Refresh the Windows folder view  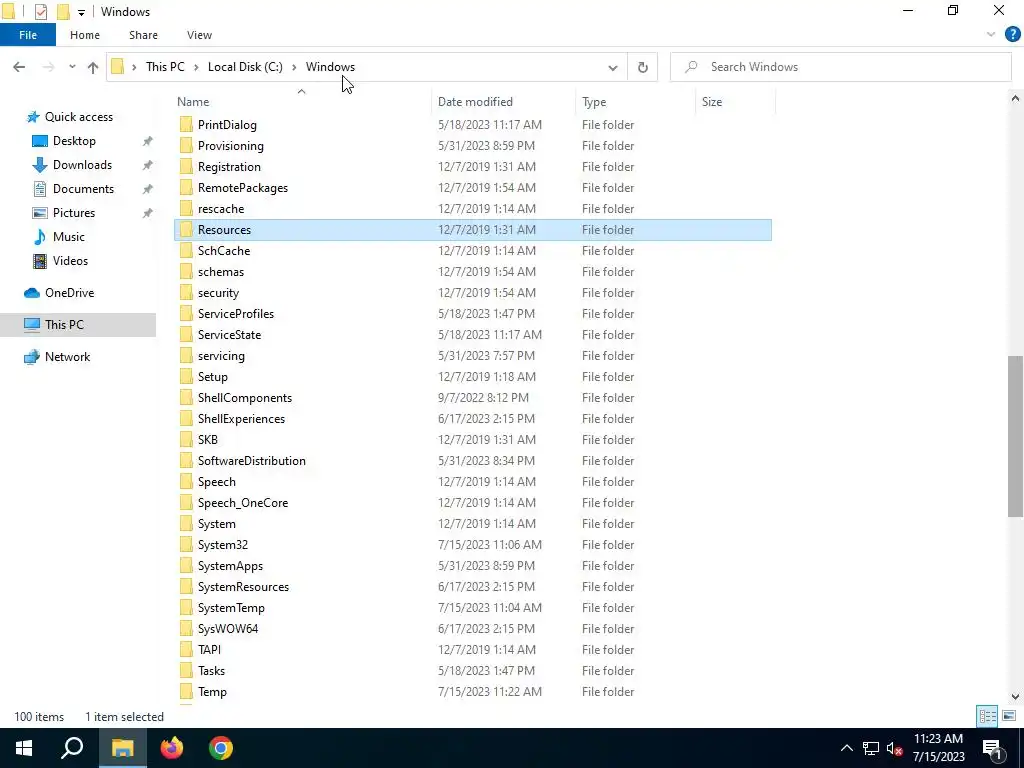click(x=643, y=67)
